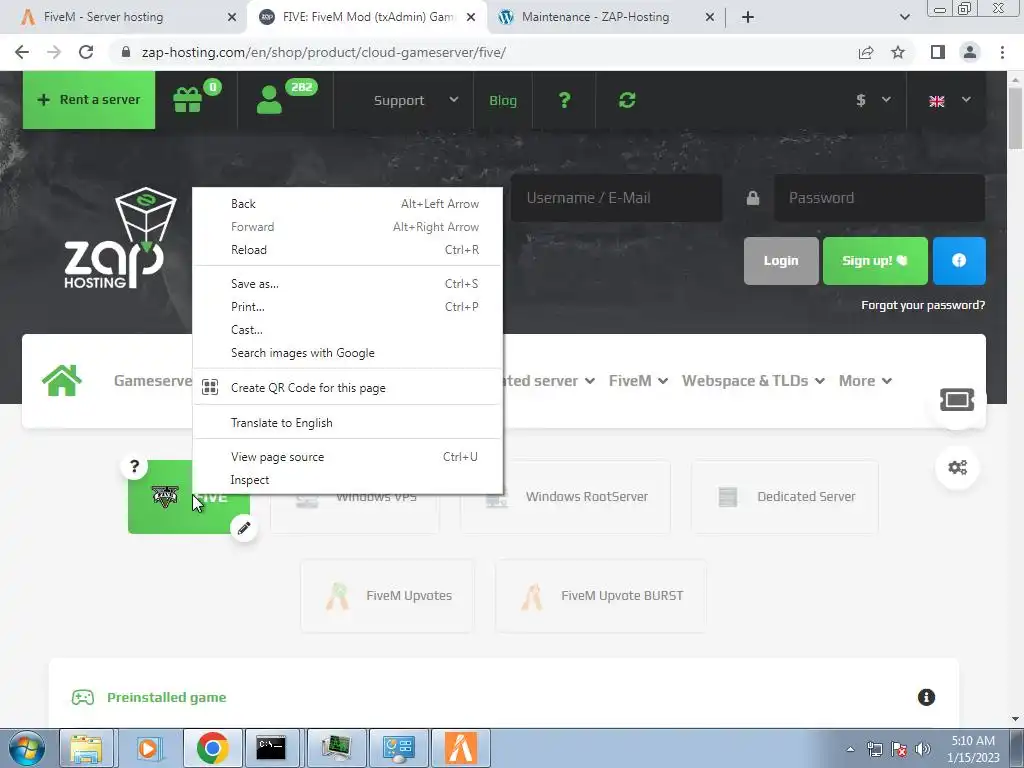Open the gears settings floating icon
This screenshot has height=768, width=1024.
point(957,468)
